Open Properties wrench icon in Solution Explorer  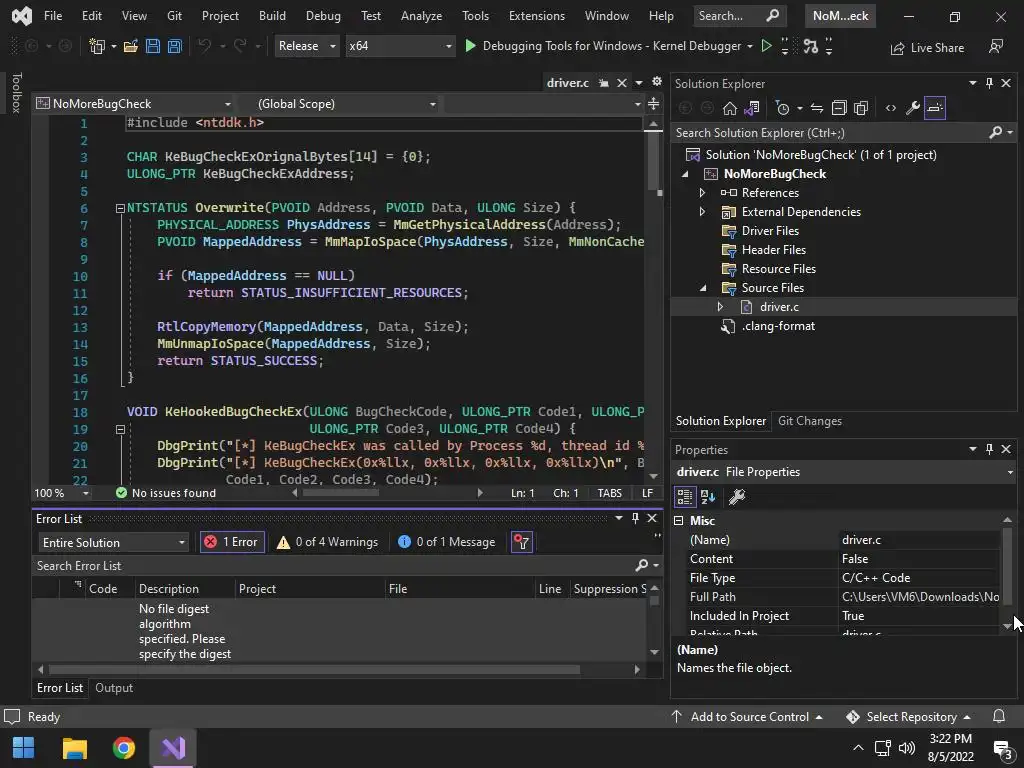[913, 108]
